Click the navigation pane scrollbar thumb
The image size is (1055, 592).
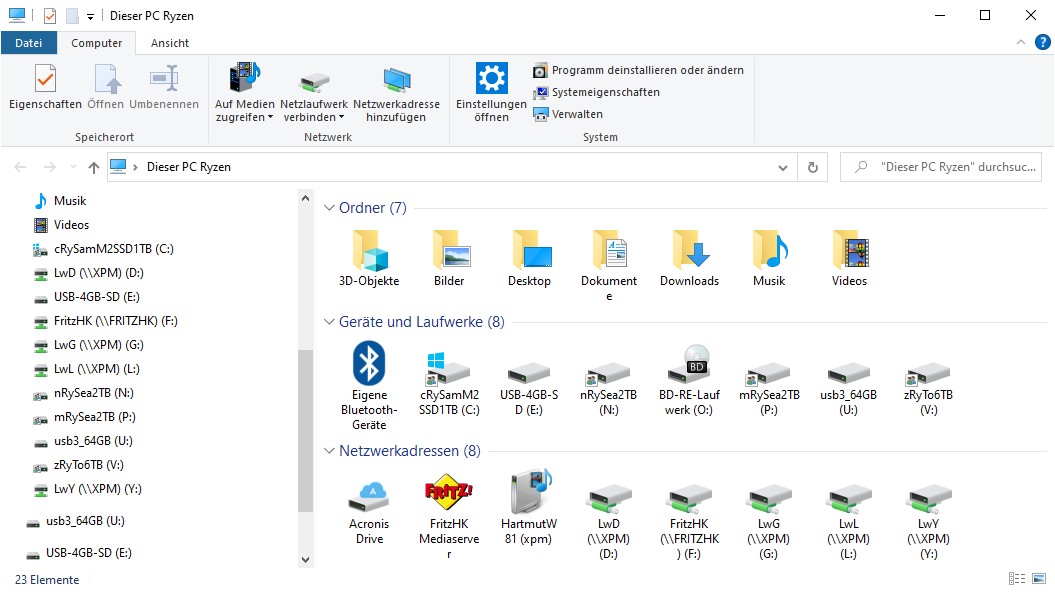[x=305, y=431]
